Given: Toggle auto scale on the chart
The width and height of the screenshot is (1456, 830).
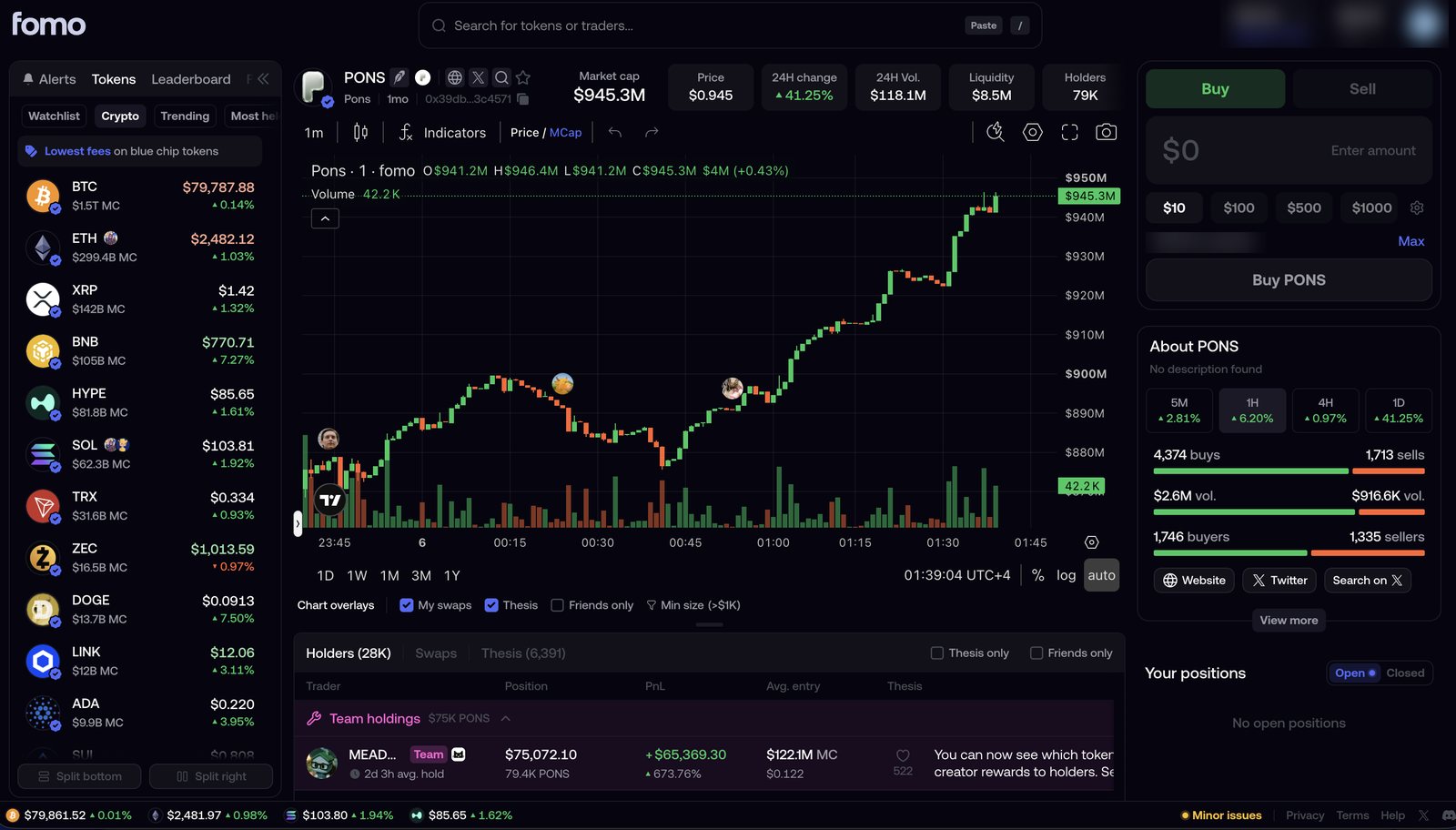Looking at the screenshot, I should click(x=1101, y=575).
